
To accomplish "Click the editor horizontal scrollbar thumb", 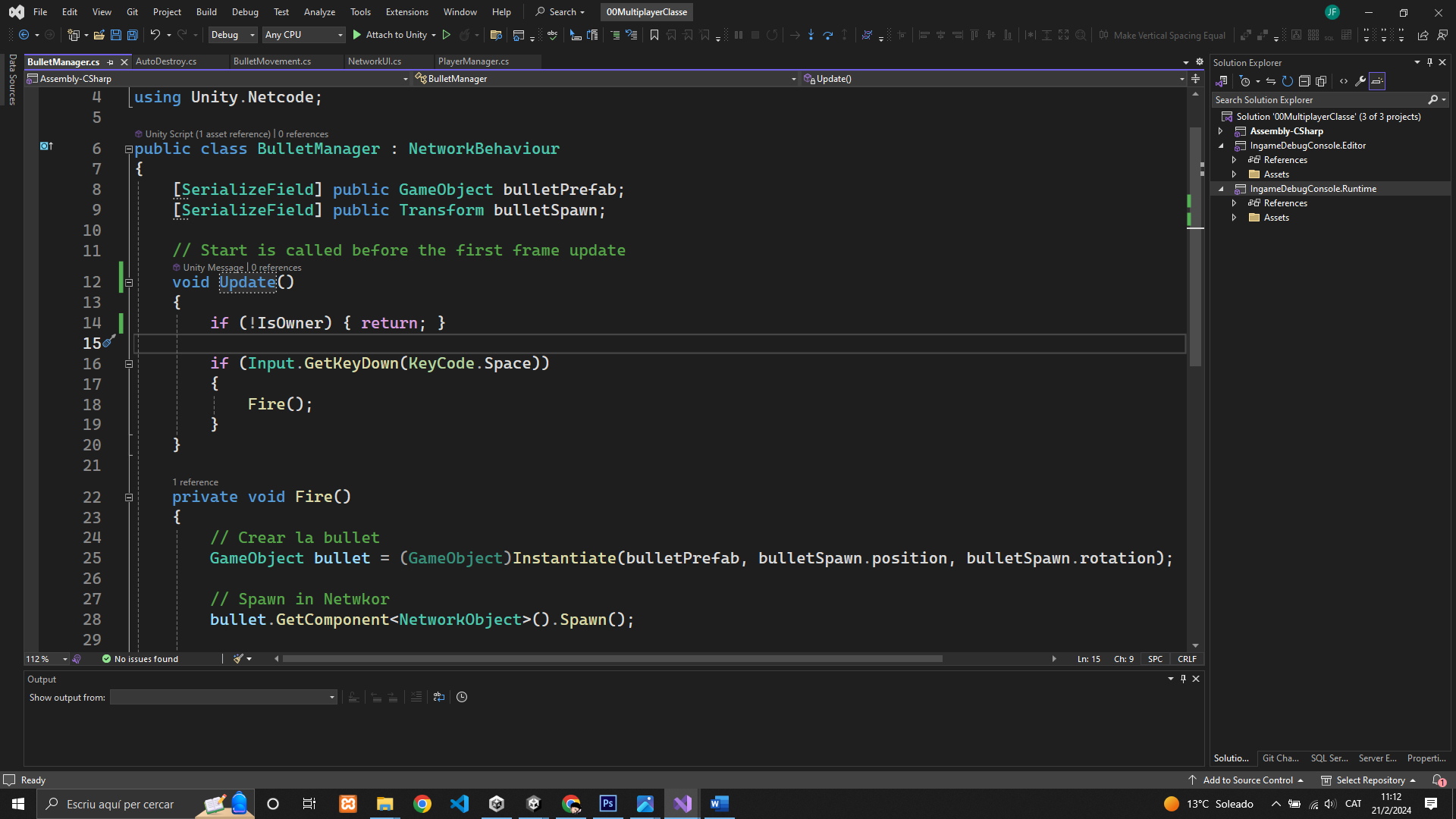I will point(611,659).
